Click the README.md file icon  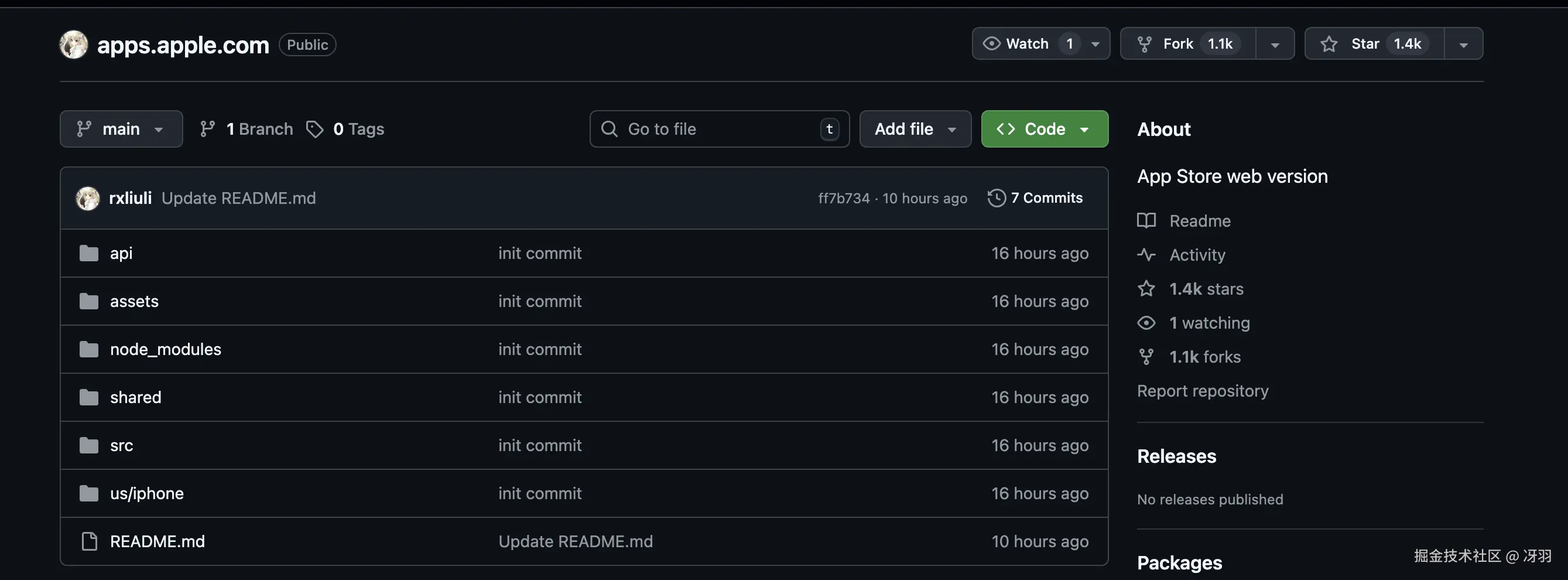(89, 541)
